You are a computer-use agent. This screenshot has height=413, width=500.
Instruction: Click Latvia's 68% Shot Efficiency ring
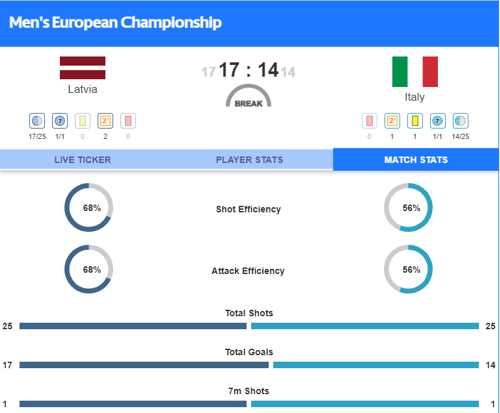[89, 207]
